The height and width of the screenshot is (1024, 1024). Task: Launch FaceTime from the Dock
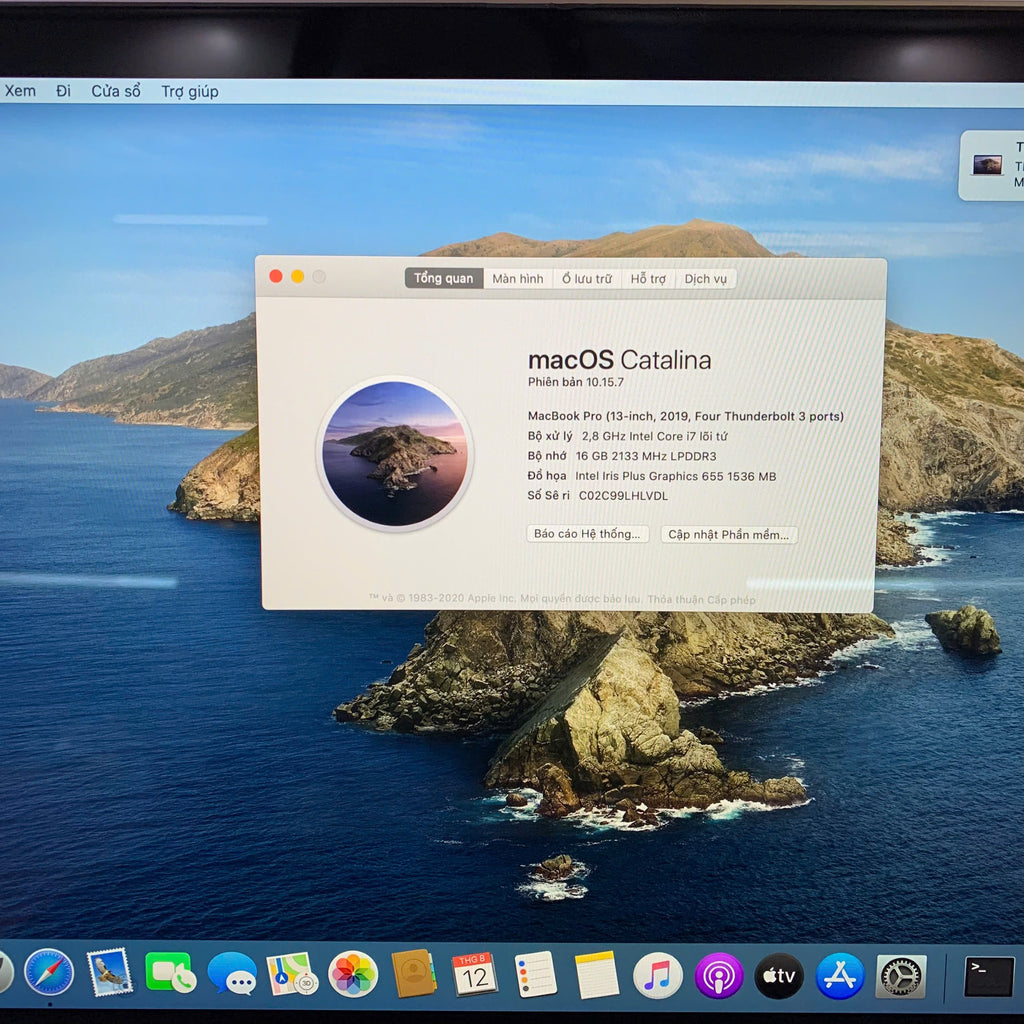pyautogui.click(x=170, y=973)
